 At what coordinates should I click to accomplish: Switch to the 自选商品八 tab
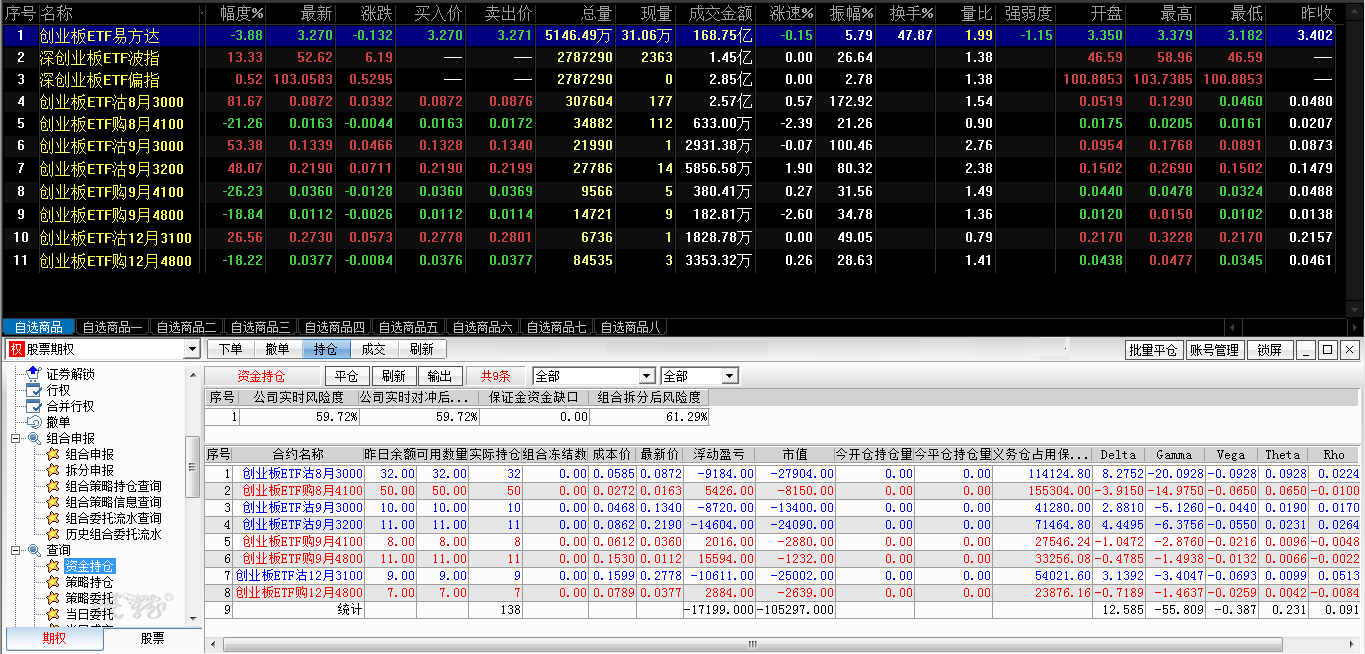coord(630,327)
